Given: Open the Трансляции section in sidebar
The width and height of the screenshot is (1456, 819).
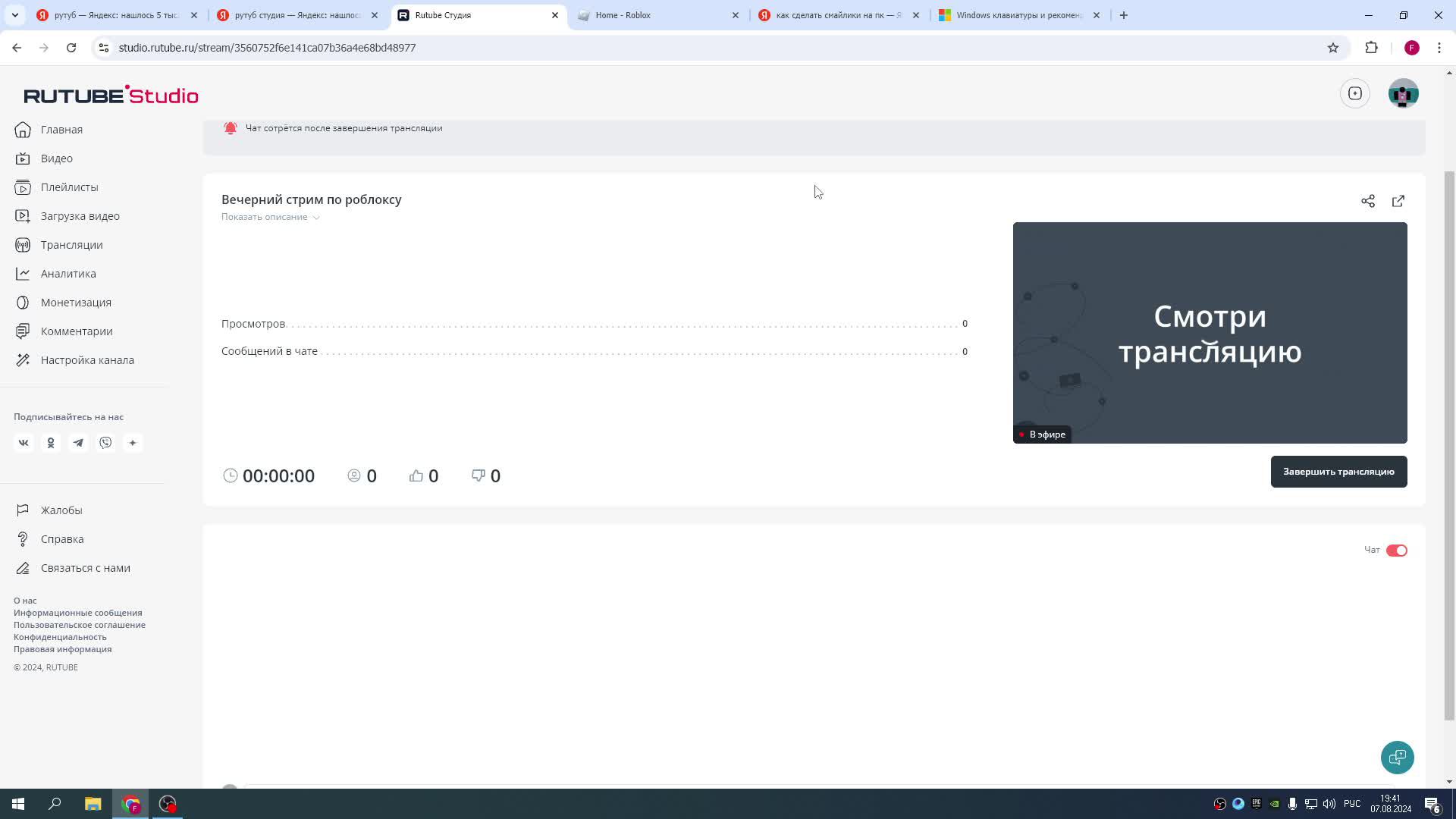Looking at the screenshot, I should coord(71,244).
